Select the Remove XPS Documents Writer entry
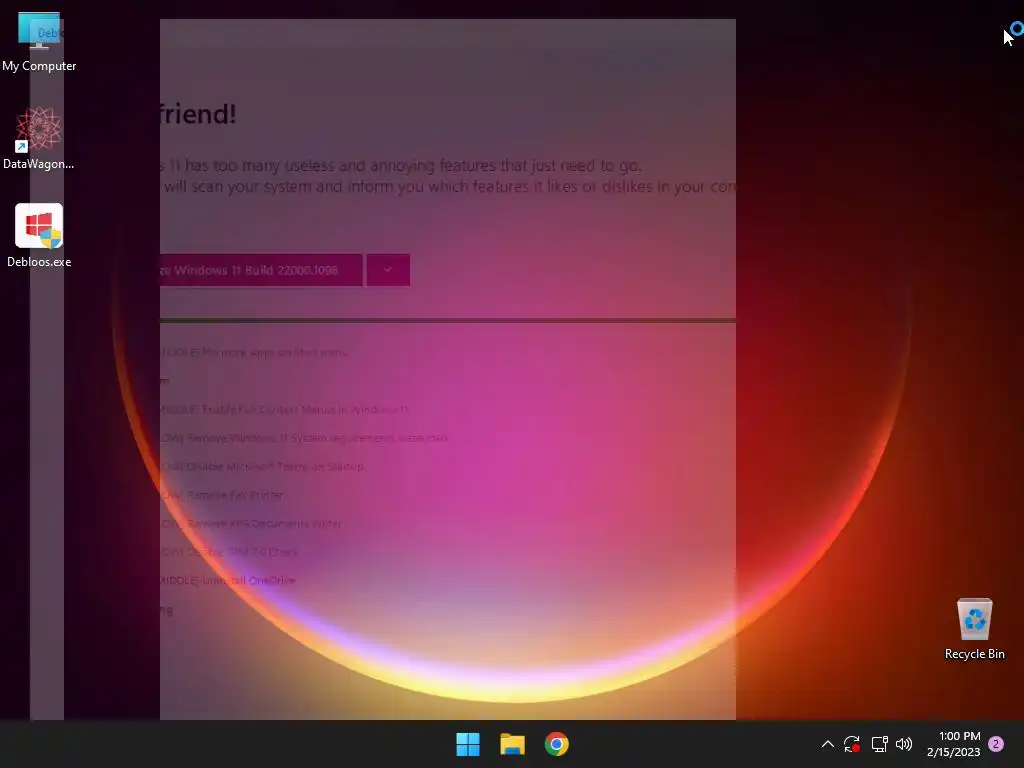This screenshot has width=1024, height=768. point(251,523)
